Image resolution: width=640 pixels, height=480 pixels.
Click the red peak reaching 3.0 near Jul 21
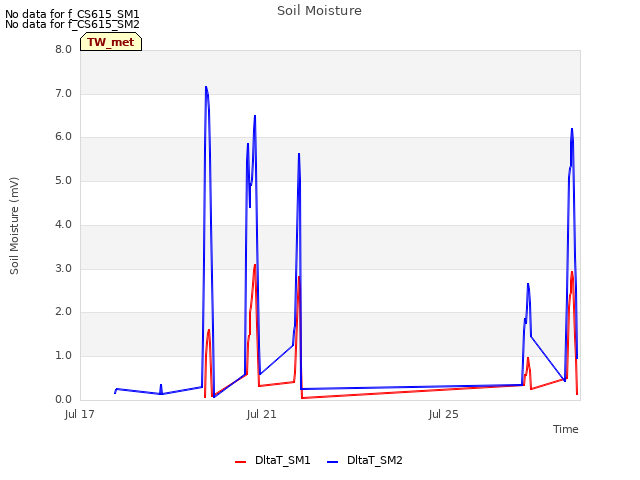tap(255, 265)
